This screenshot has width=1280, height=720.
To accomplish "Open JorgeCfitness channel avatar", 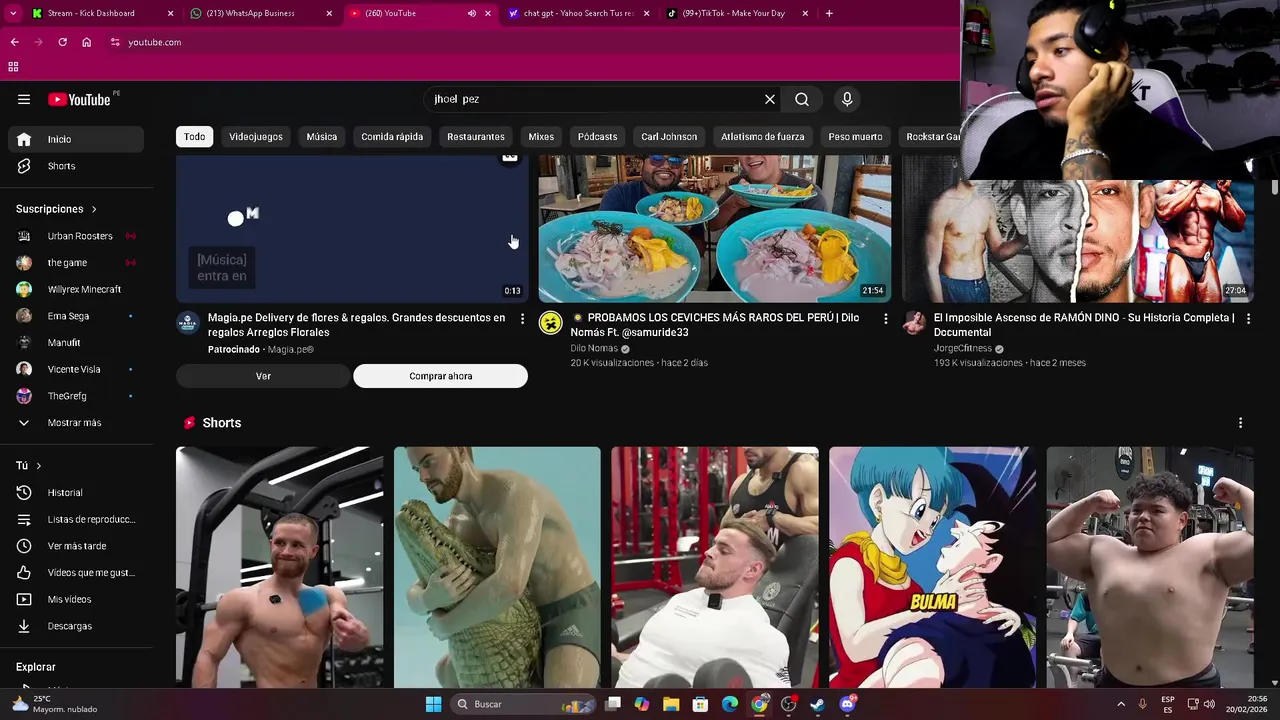I will tap(914, 322).
